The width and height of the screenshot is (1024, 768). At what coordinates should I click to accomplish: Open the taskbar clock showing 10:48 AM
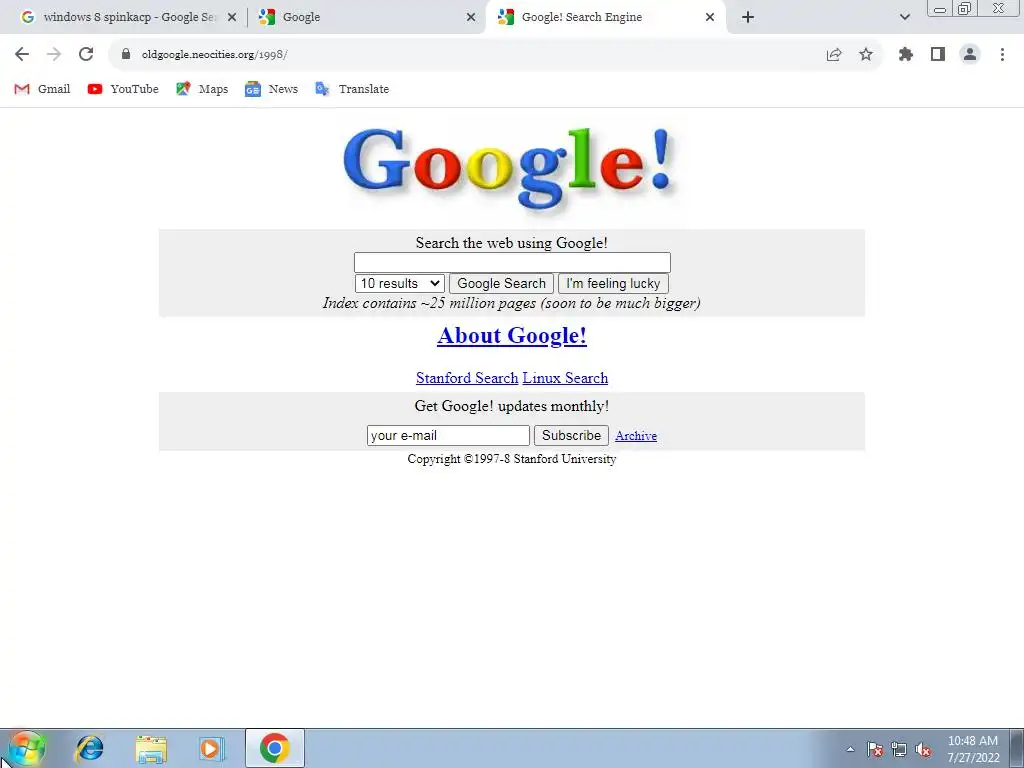point(973,749)
